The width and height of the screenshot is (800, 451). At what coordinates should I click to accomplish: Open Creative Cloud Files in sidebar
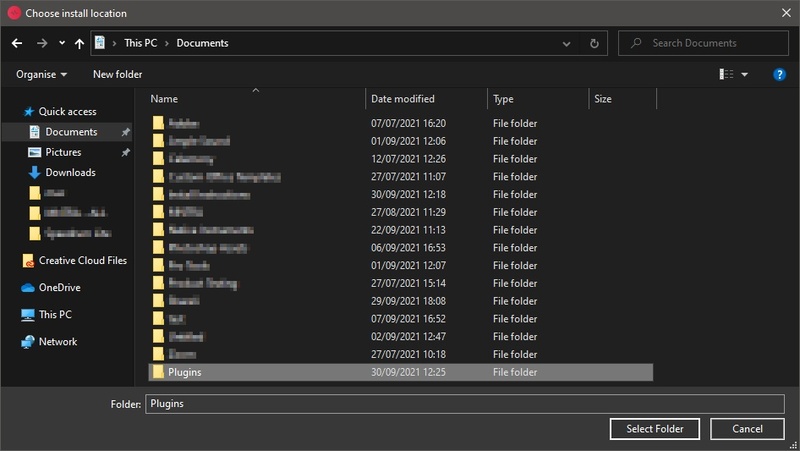click(82, 261)
